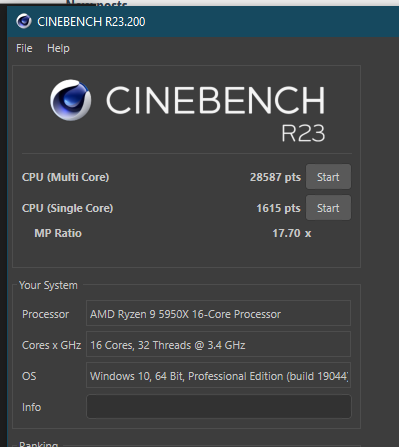Select the 28587 pts multi core score
Screen dimensions: 399x447
pyautogui.click(x=275, y=177)
